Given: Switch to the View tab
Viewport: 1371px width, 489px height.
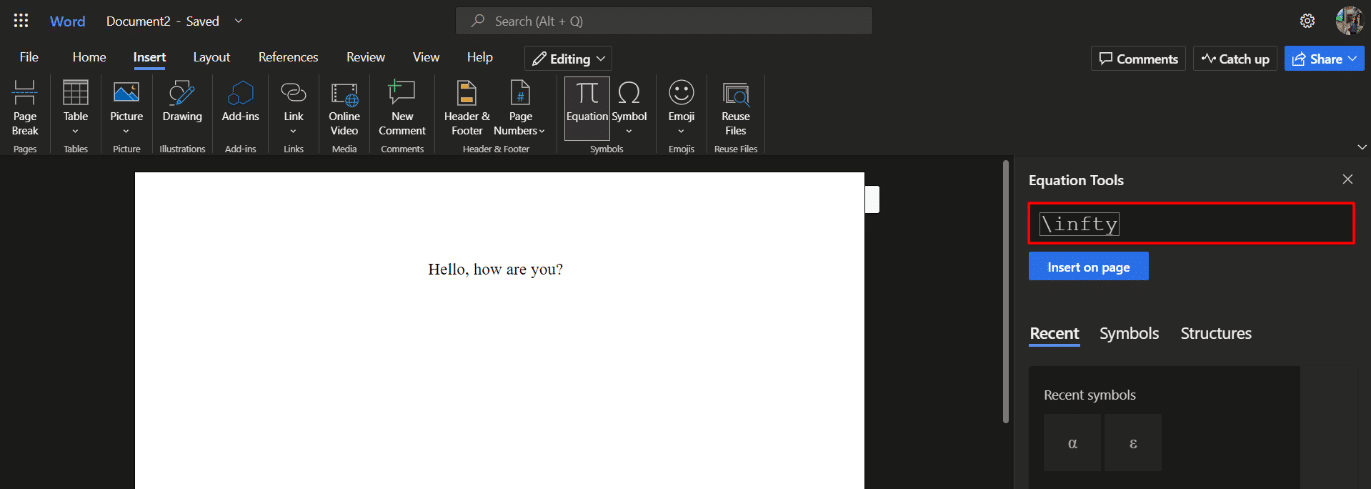Looking at the screenshot, I should point(426,57).
